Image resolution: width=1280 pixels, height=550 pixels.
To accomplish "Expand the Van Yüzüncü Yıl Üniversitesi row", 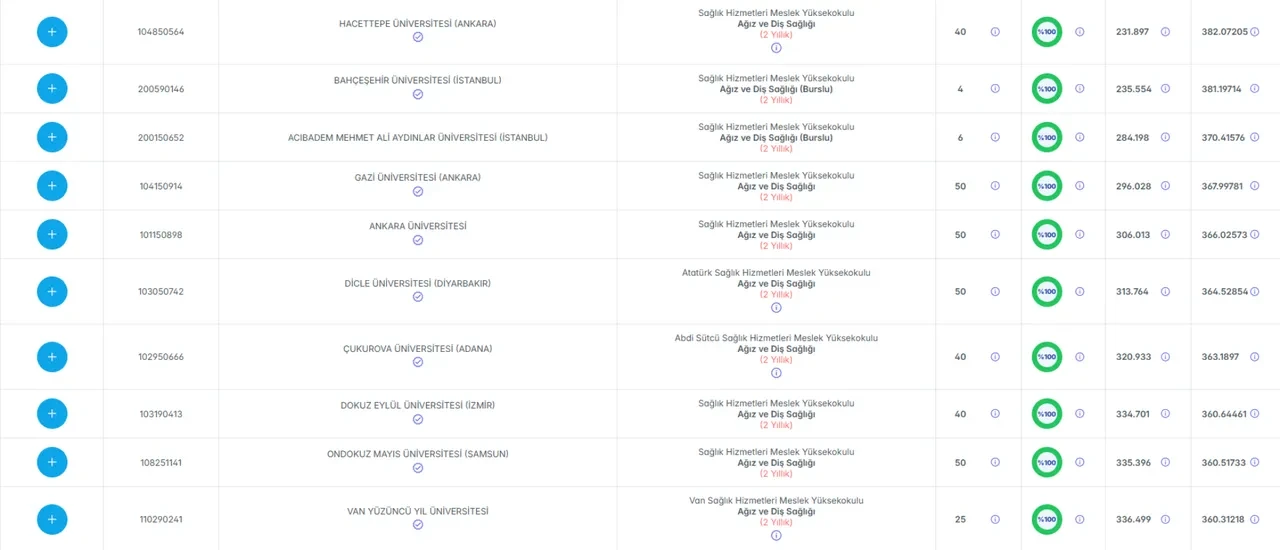I will [x=52, y=520].
